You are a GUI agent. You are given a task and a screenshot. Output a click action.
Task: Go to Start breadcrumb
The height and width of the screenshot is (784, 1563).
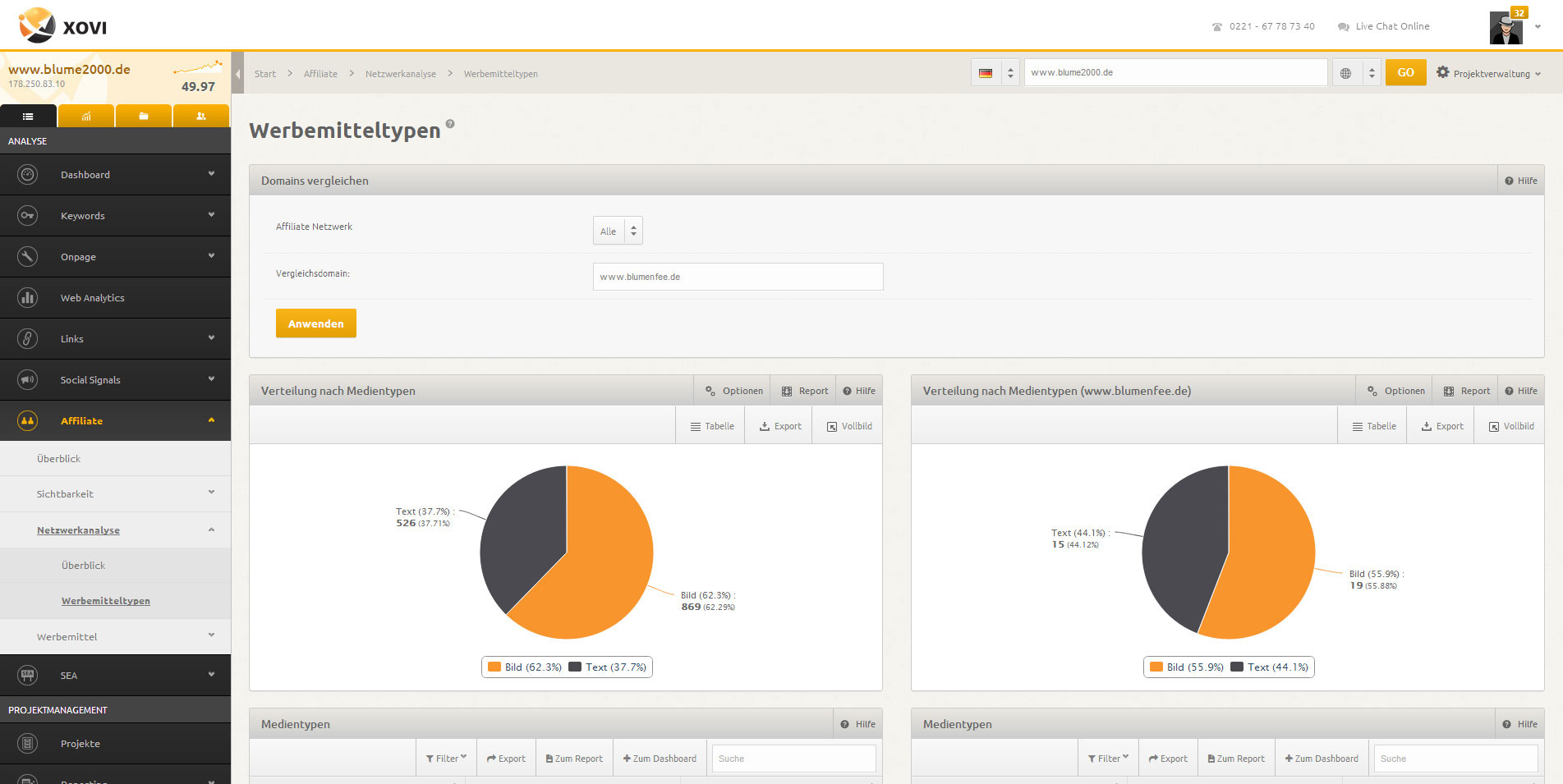point(264,74)
